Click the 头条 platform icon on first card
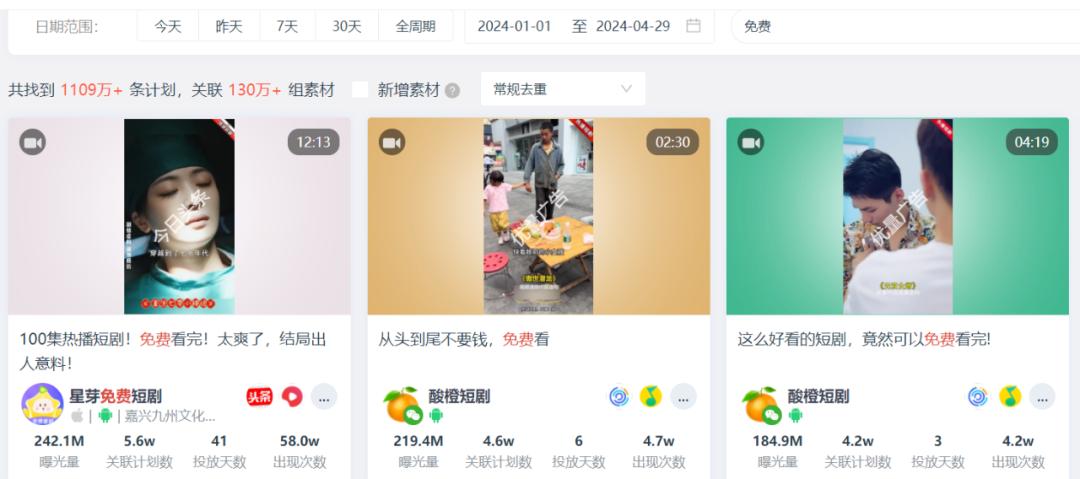Screen dimensions: 1080x479 [260, 396]
